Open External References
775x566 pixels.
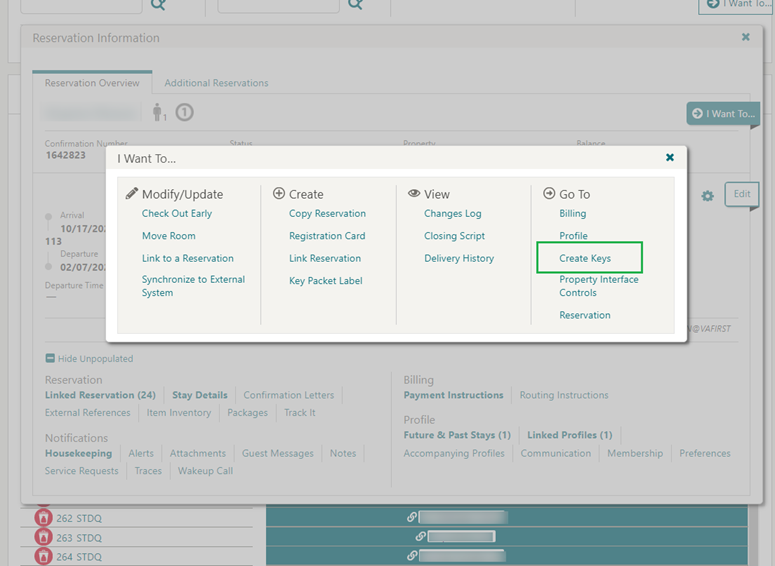click(87, 412)
